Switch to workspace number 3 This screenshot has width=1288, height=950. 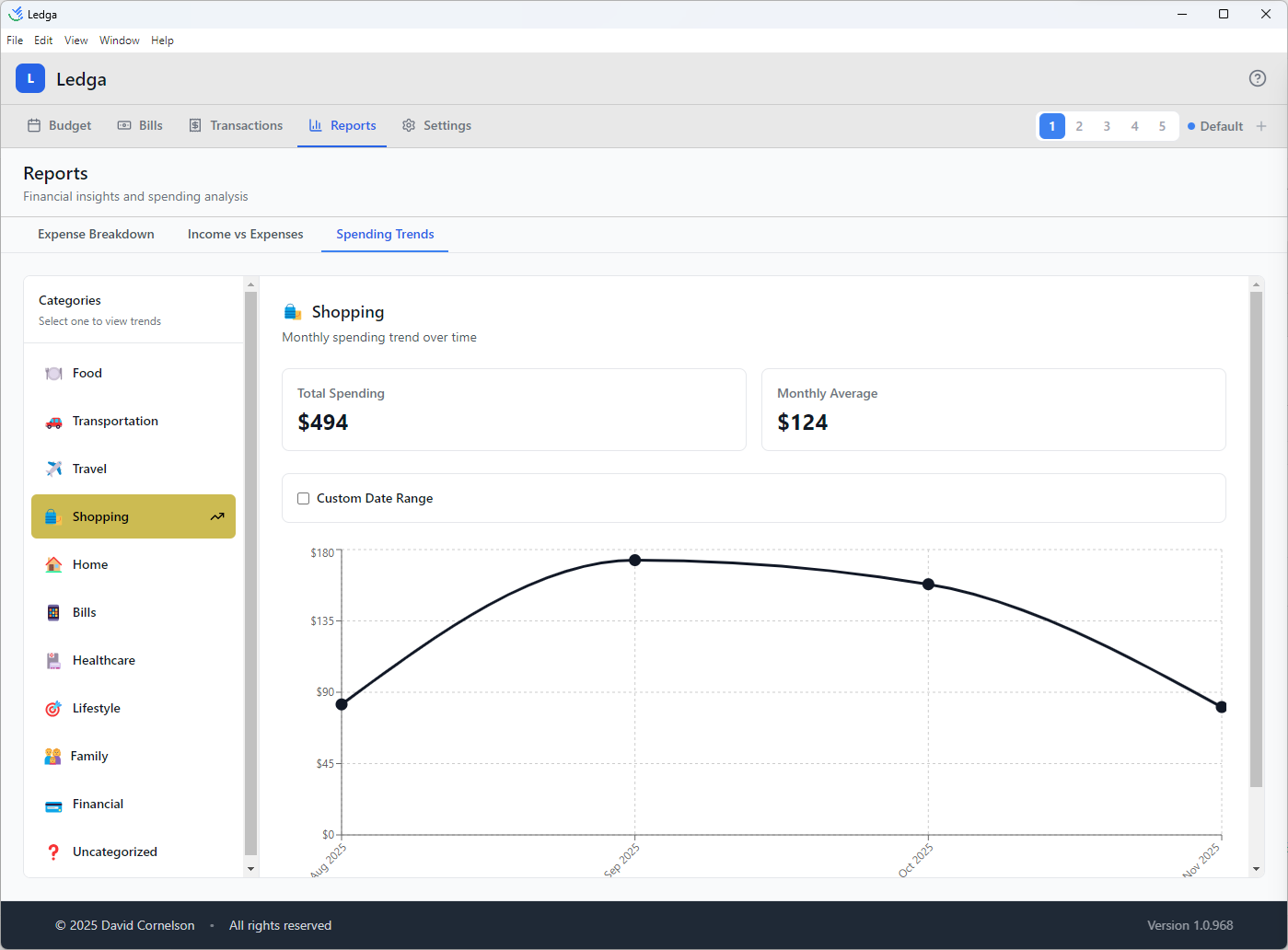pyautogui.click(x=1107, y=126)
